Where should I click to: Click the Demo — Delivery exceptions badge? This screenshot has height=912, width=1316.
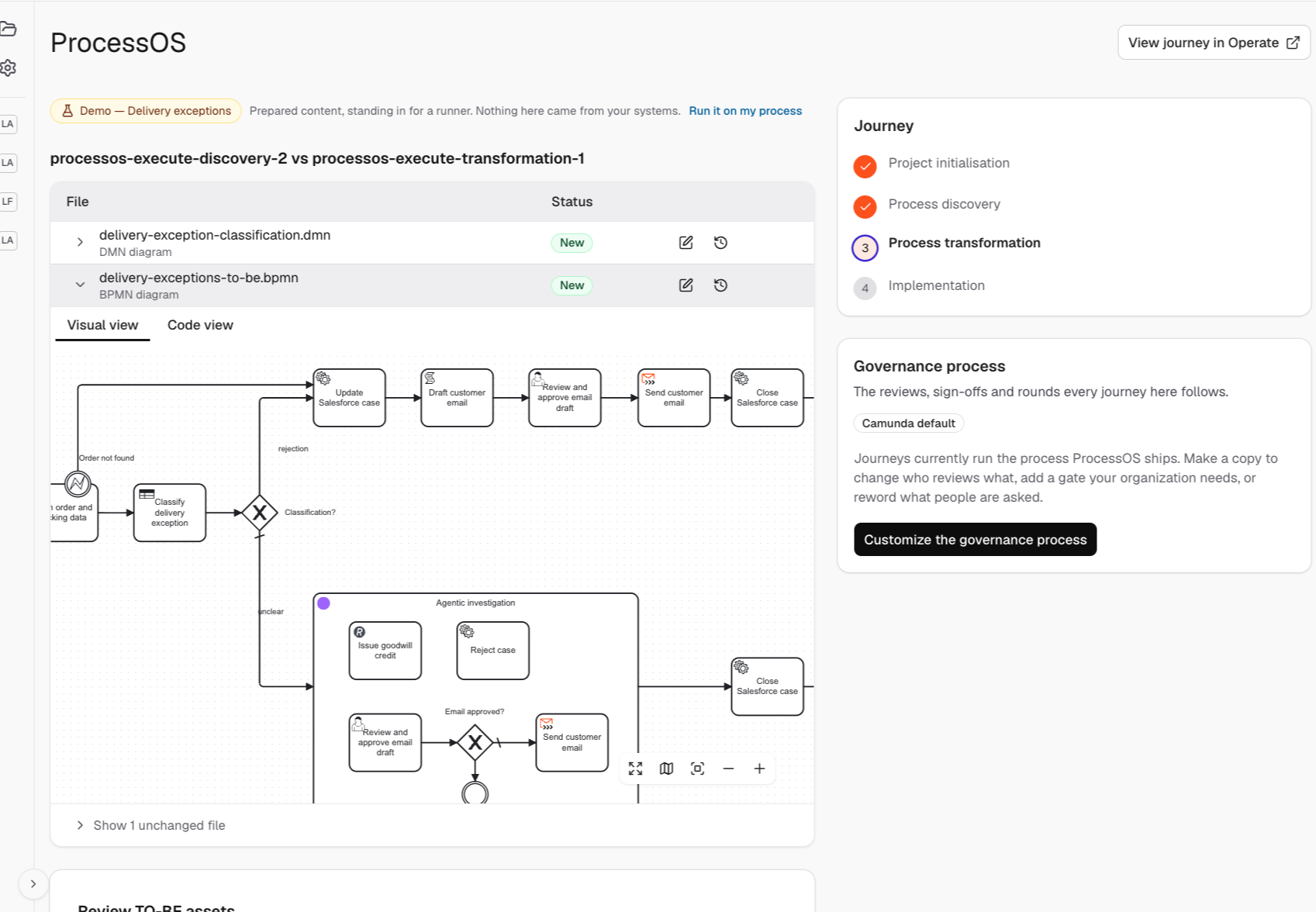(x=146, y=111)
